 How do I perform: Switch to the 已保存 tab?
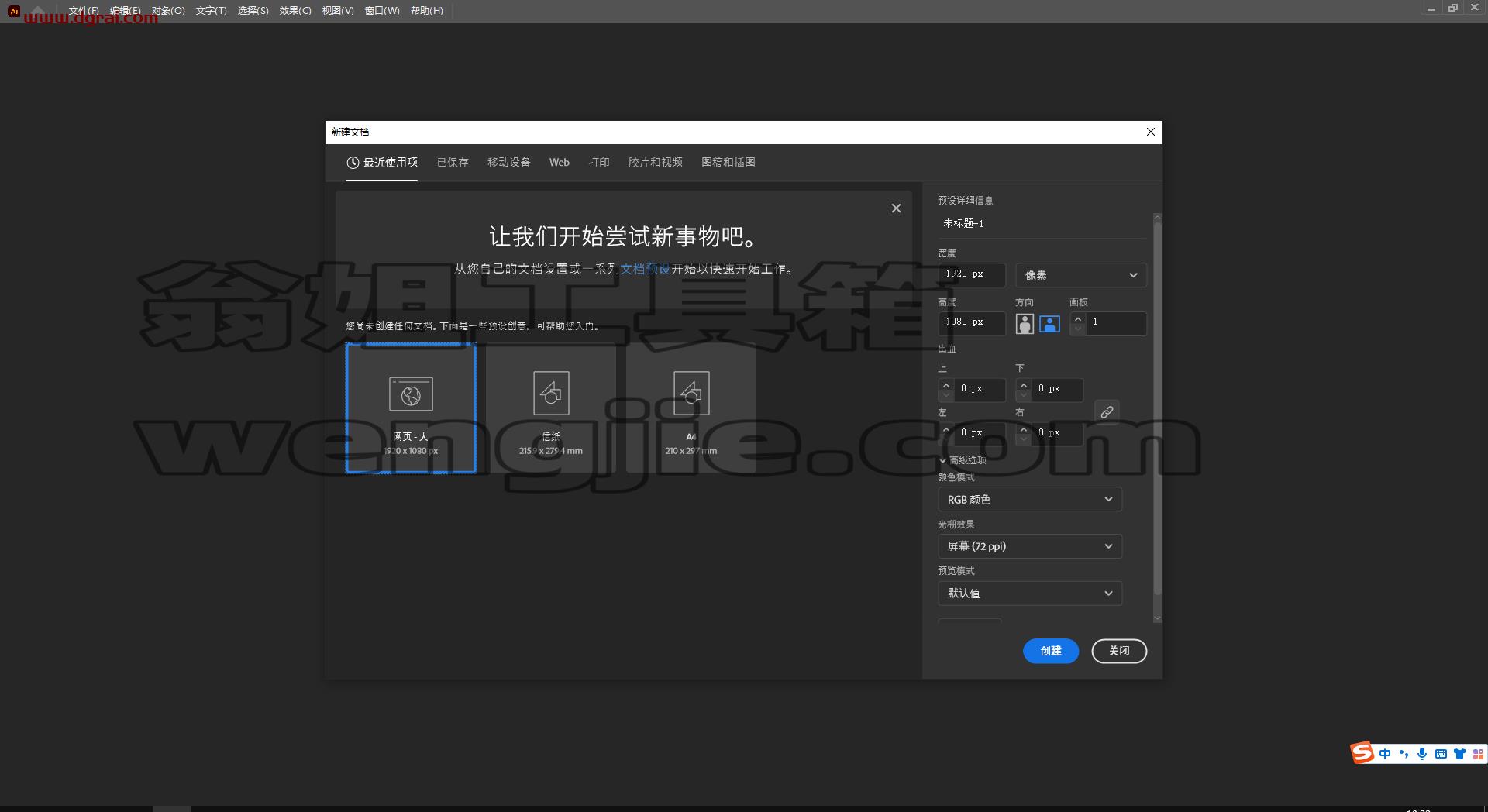click(x=453, y=163)
